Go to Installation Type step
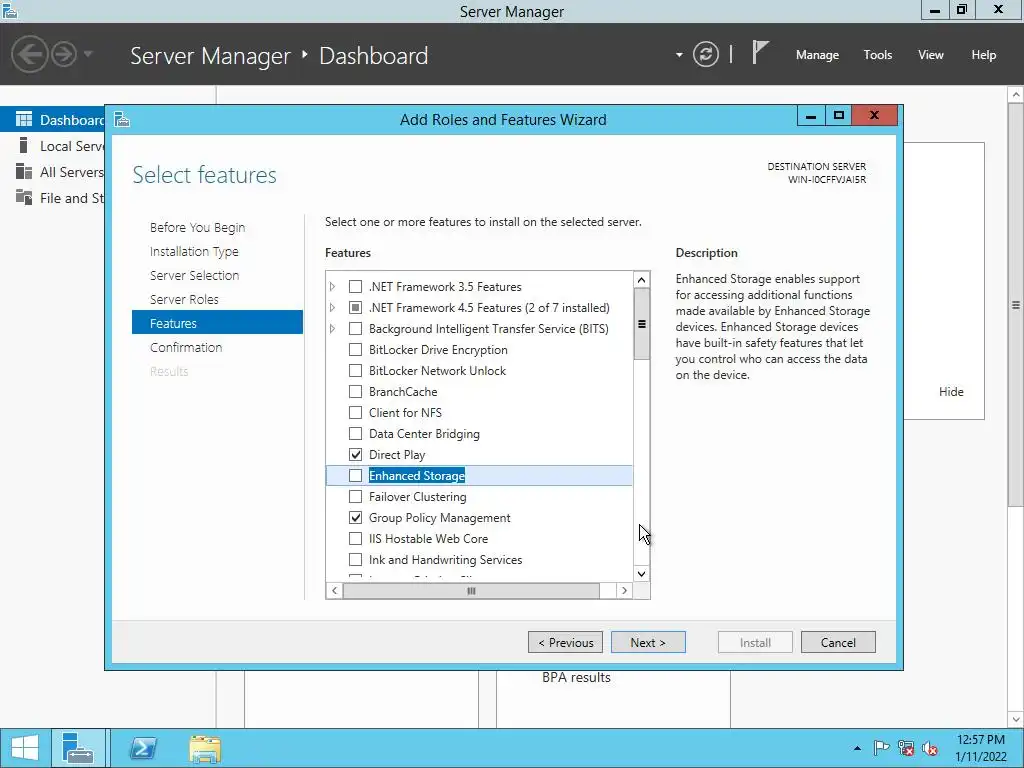 coord(194,251)
